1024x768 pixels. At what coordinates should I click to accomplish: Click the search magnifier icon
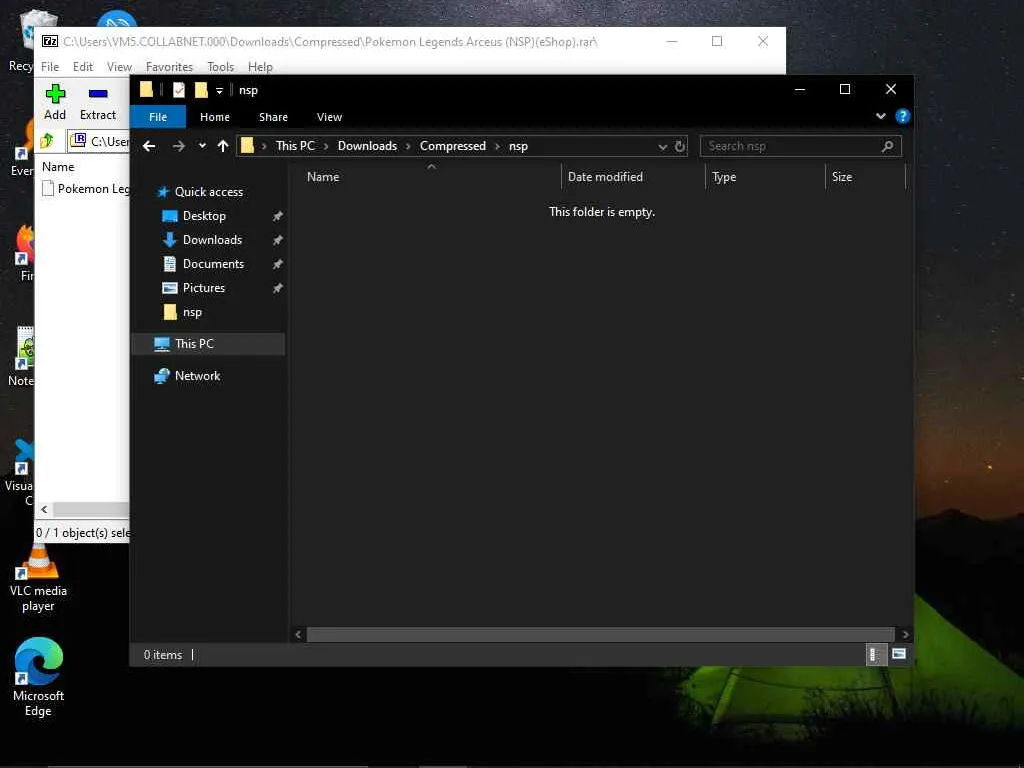[x=888, y=146]
